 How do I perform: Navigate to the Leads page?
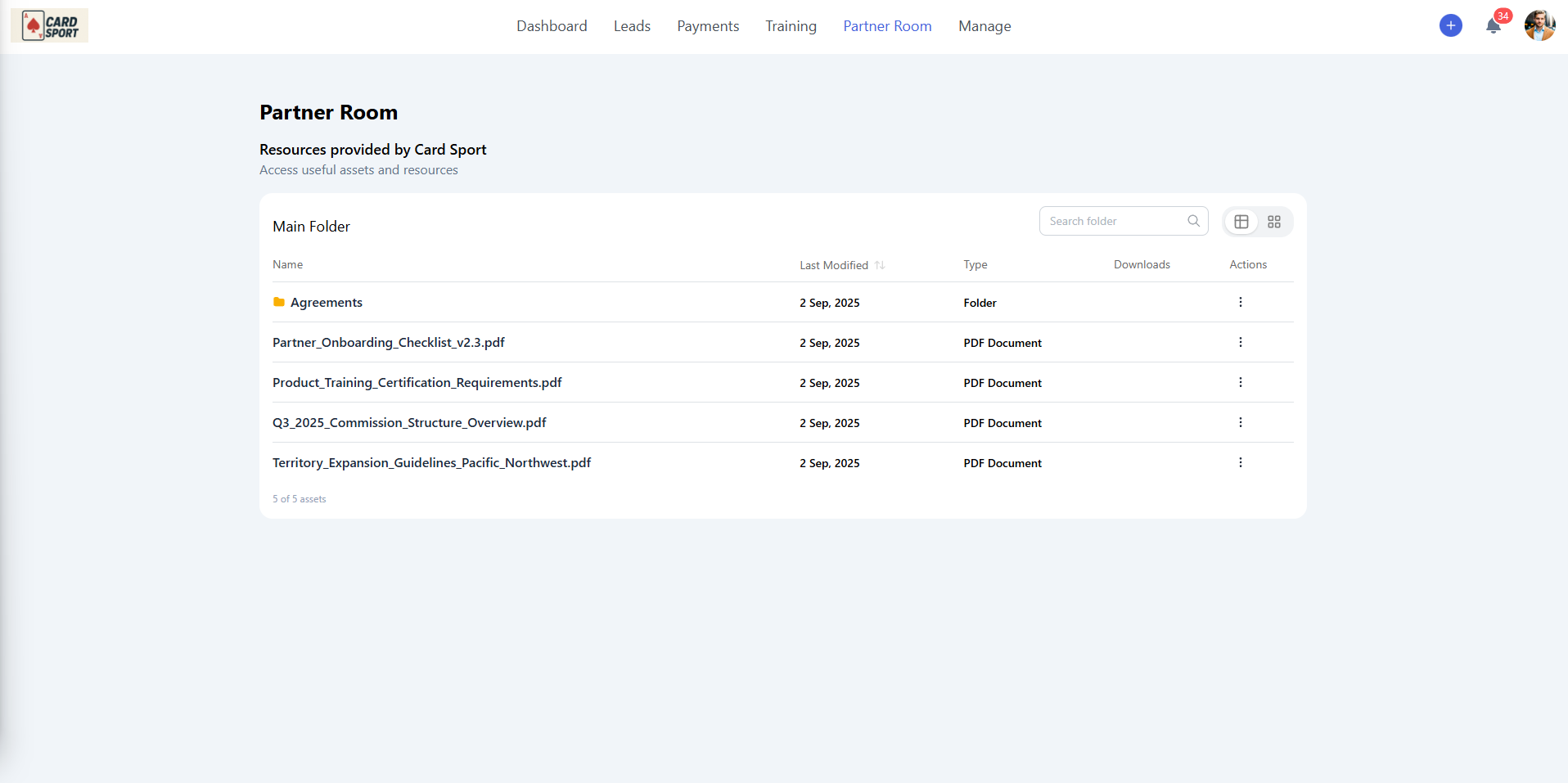click(632, 26)
